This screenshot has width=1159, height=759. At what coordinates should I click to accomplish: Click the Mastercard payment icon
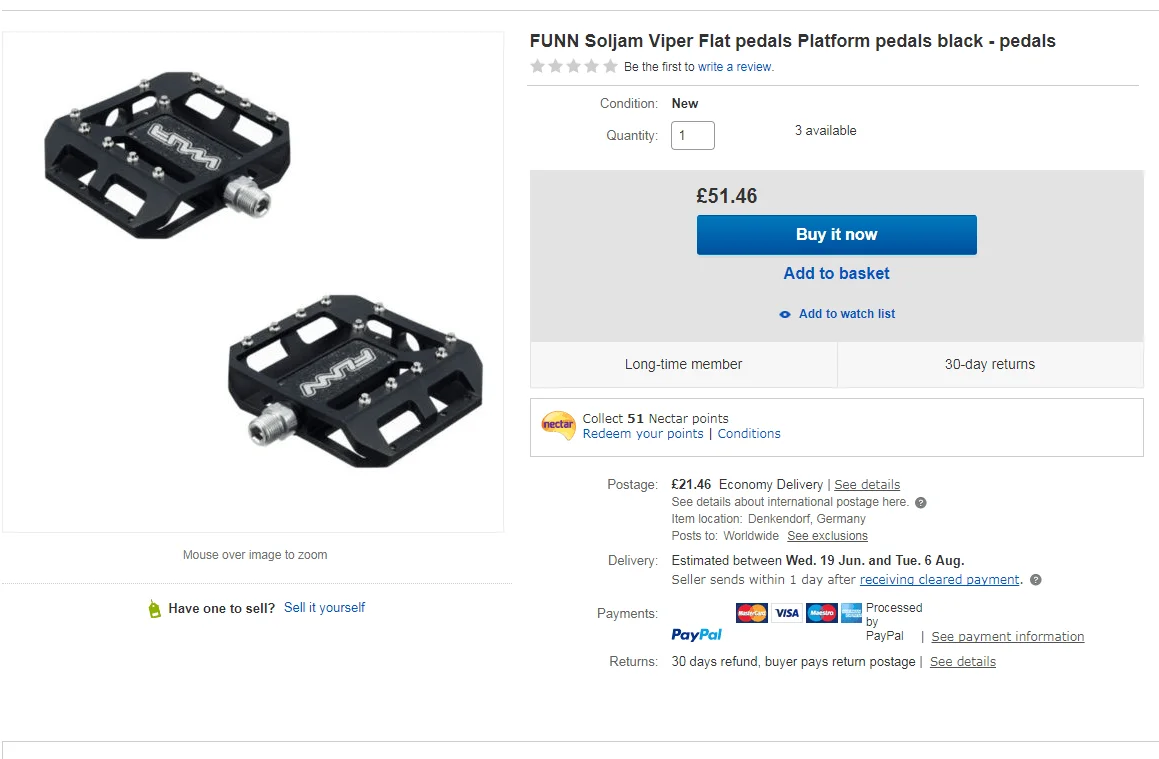751,613
